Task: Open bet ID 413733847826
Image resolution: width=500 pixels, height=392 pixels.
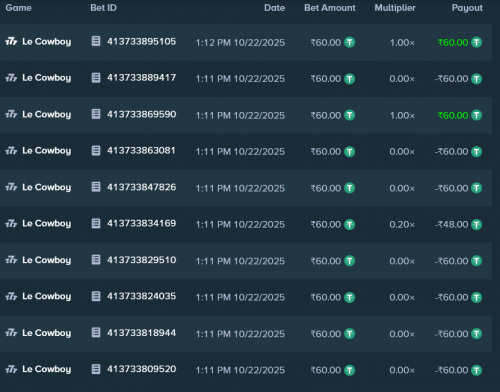Action: click(141, 187)
